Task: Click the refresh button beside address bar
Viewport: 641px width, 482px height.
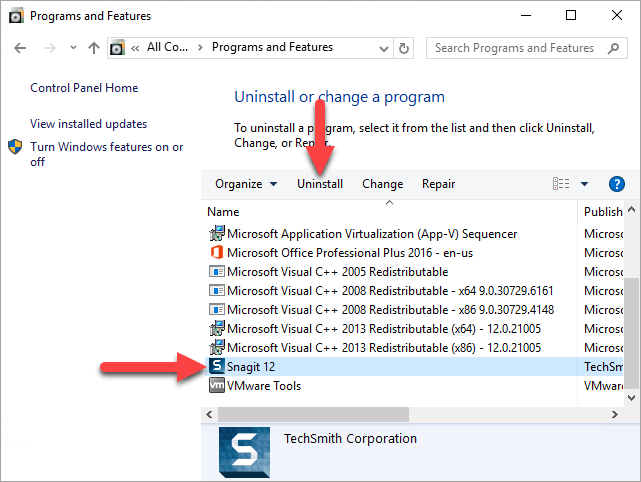Action: pyautogui.click(x=404, y=48)
